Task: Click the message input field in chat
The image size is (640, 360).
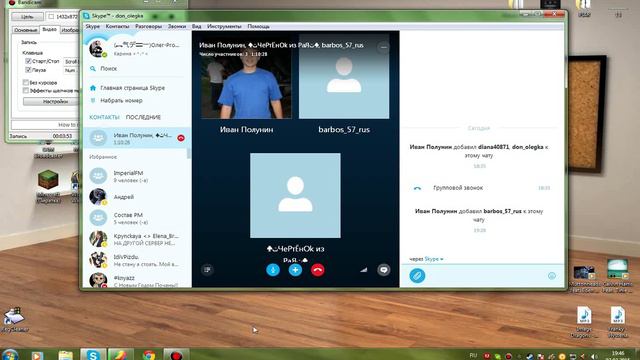Action: pos(486,276)
